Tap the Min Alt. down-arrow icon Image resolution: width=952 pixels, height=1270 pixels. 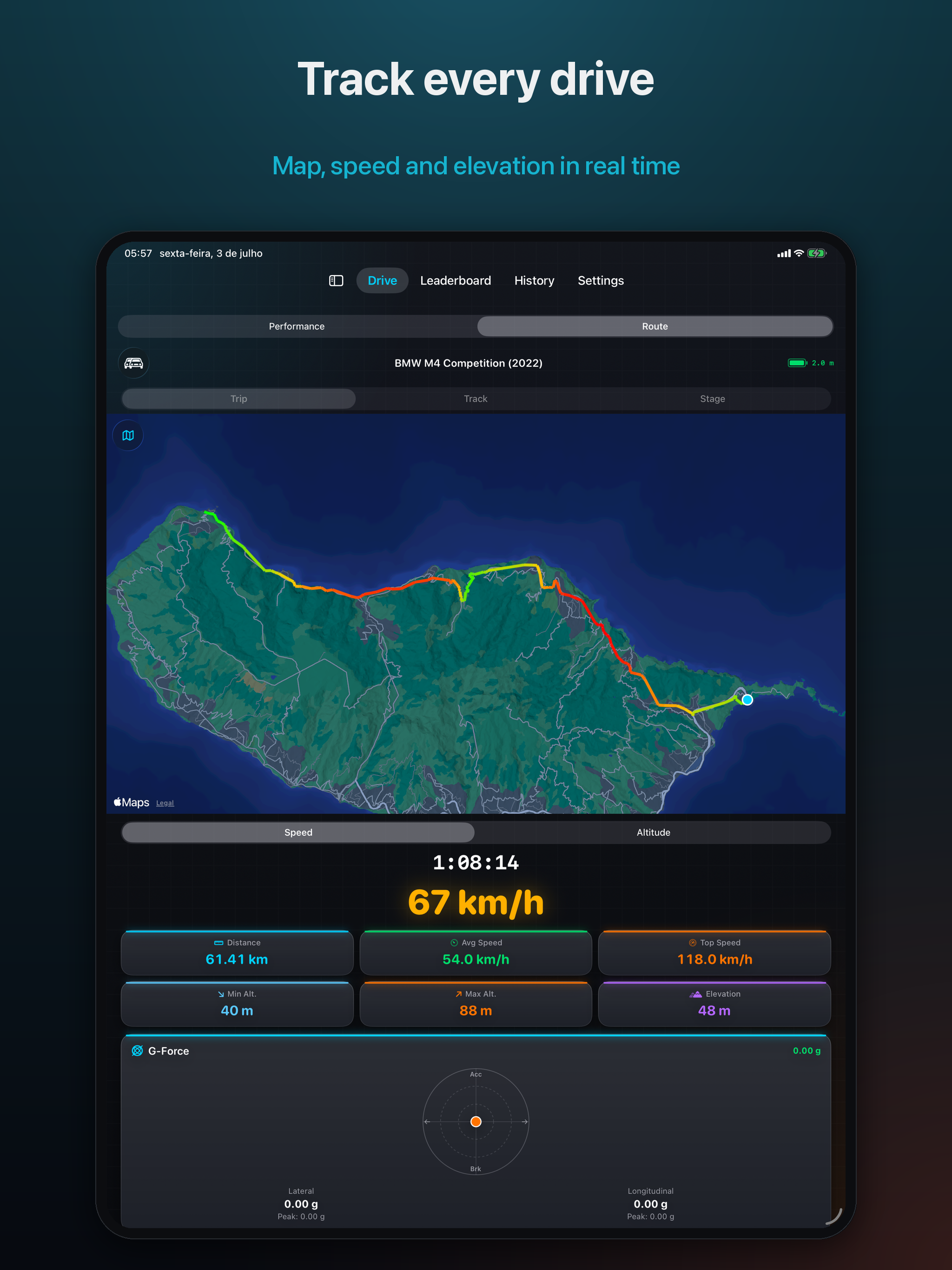click(220, 994)
